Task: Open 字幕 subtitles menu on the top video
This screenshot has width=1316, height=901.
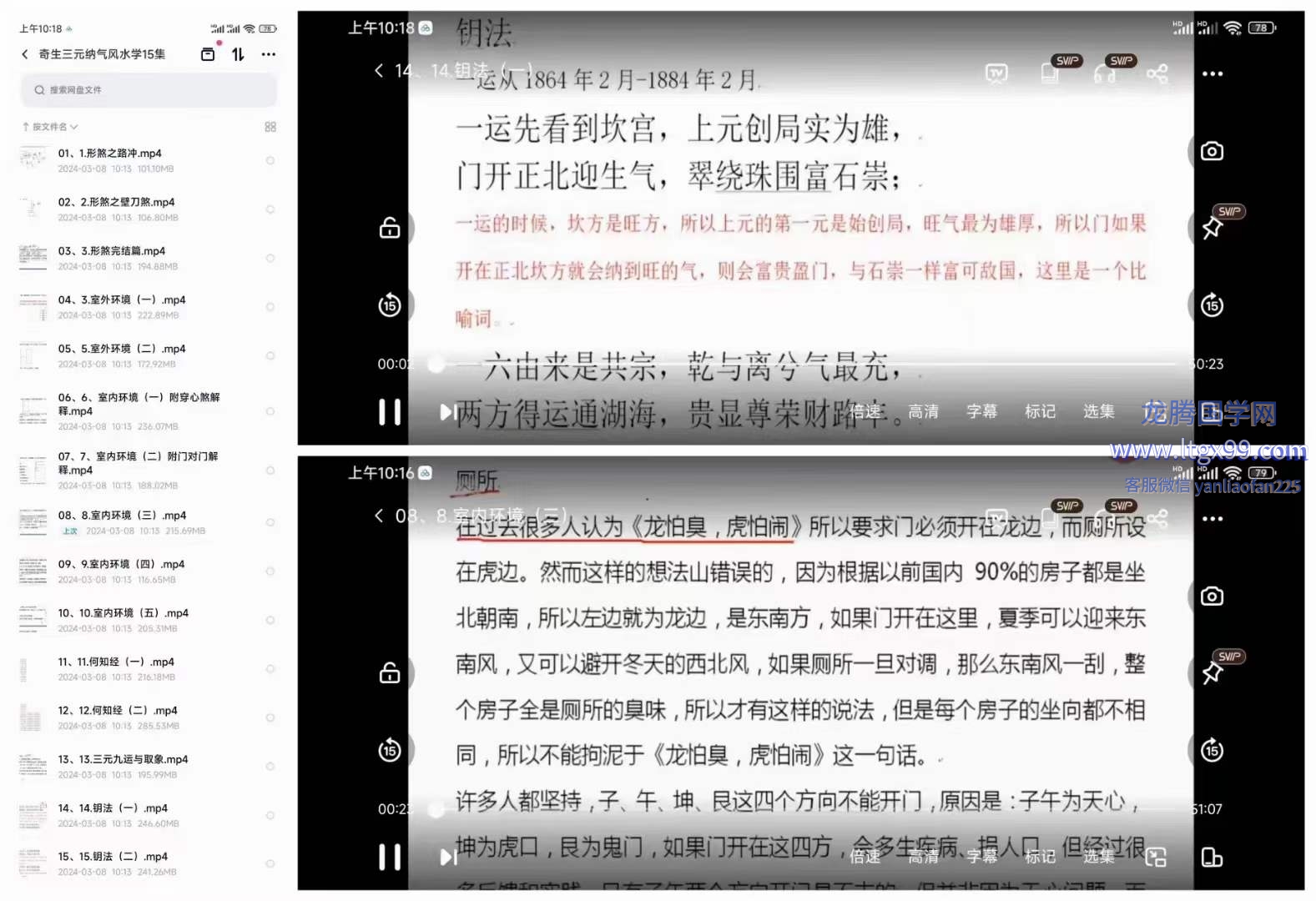Action: [x=981, y=411]
